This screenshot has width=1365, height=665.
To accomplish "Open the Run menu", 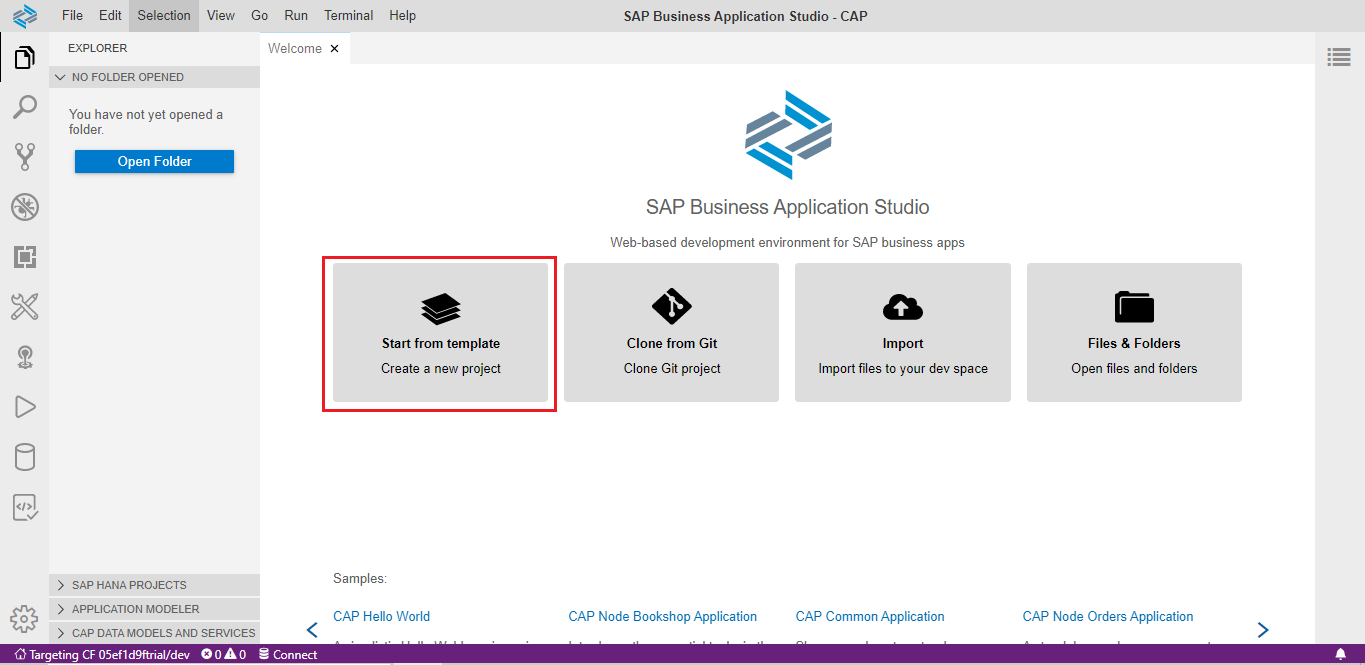I will 296,15.
